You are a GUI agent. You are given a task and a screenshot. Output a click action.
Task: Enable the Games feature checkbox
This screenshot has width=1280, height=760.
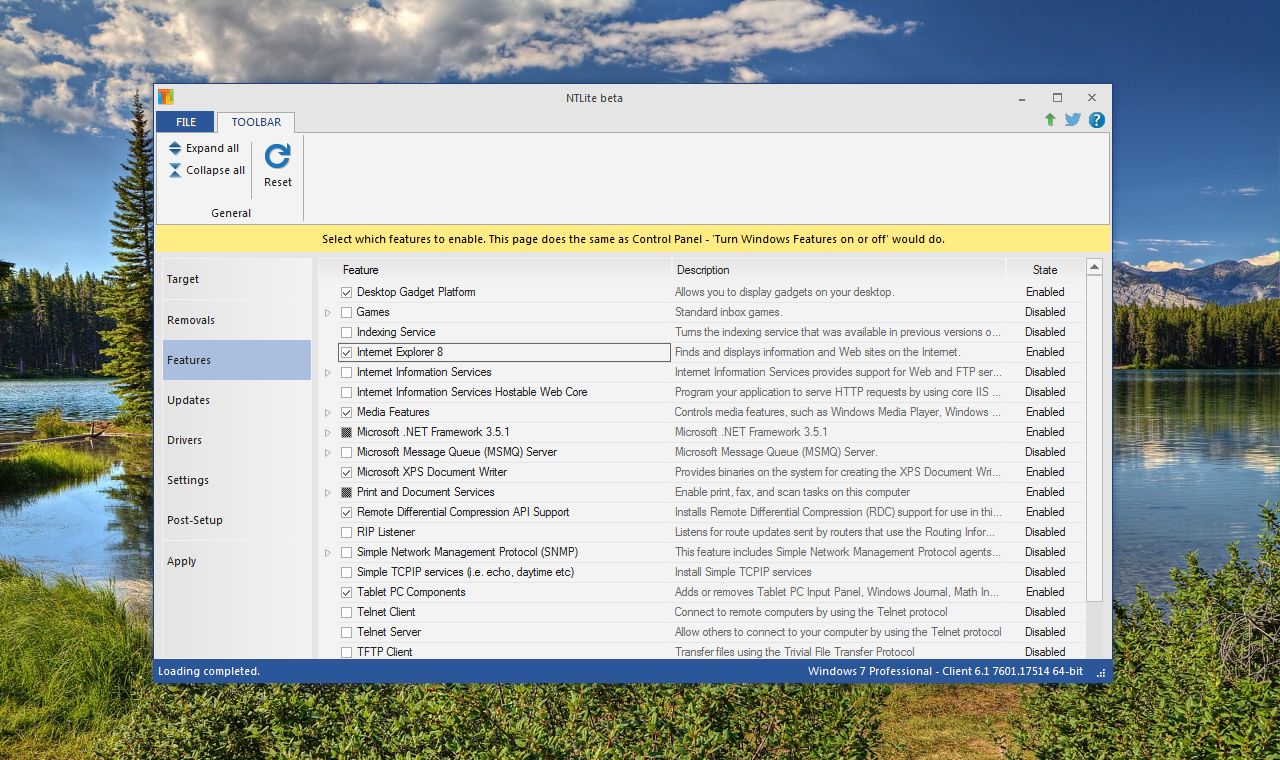coord(346,312)
